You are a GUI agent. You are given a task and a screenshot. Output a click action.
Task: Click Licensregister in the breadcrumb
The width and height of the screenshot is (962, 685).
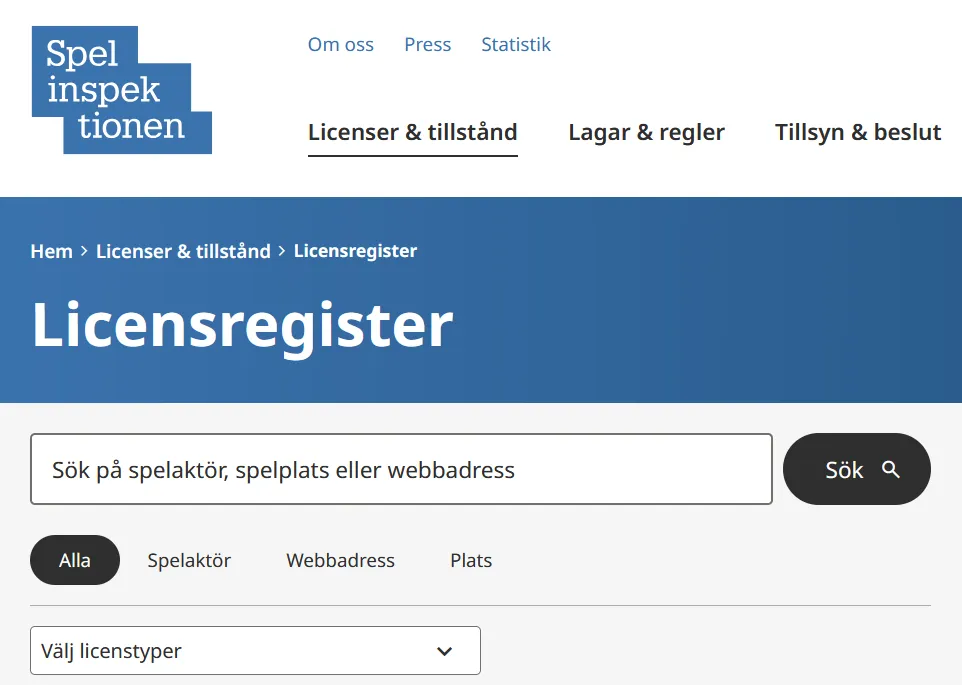coord(355,251)
